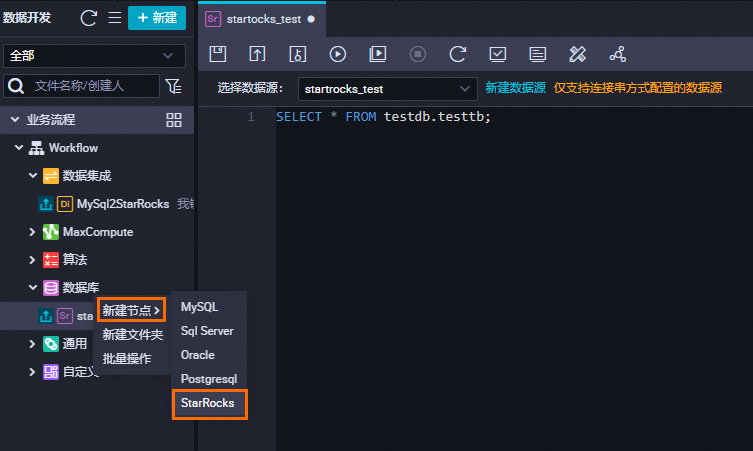Click the 数据集成 orange icon
The height and width of the screenshot is (451, 753).
50,176
